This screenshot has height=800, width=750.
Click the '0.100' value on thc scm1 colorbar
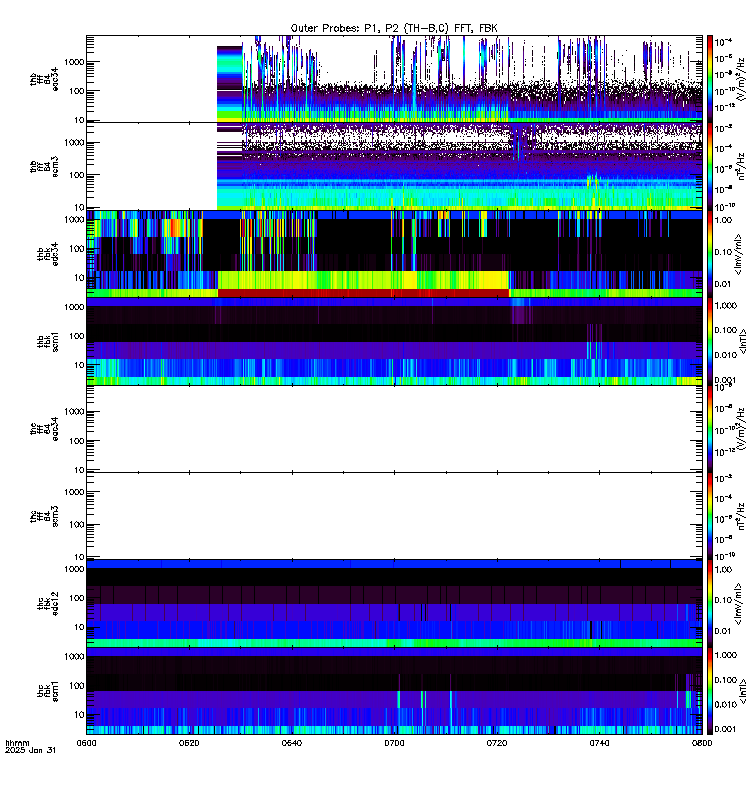pyautogui.click(x=726, y=680)
